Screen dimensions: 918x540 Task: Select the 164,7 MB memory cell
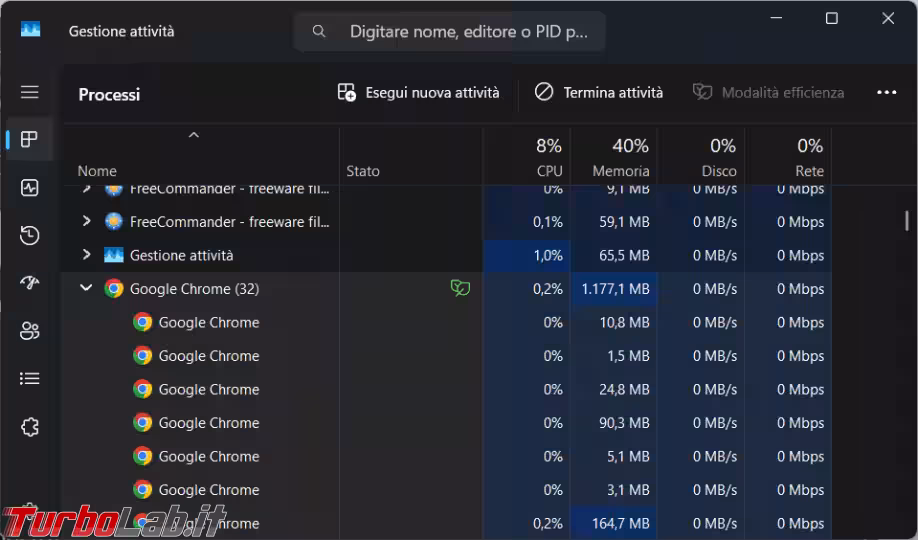click(x=614, y=522)
